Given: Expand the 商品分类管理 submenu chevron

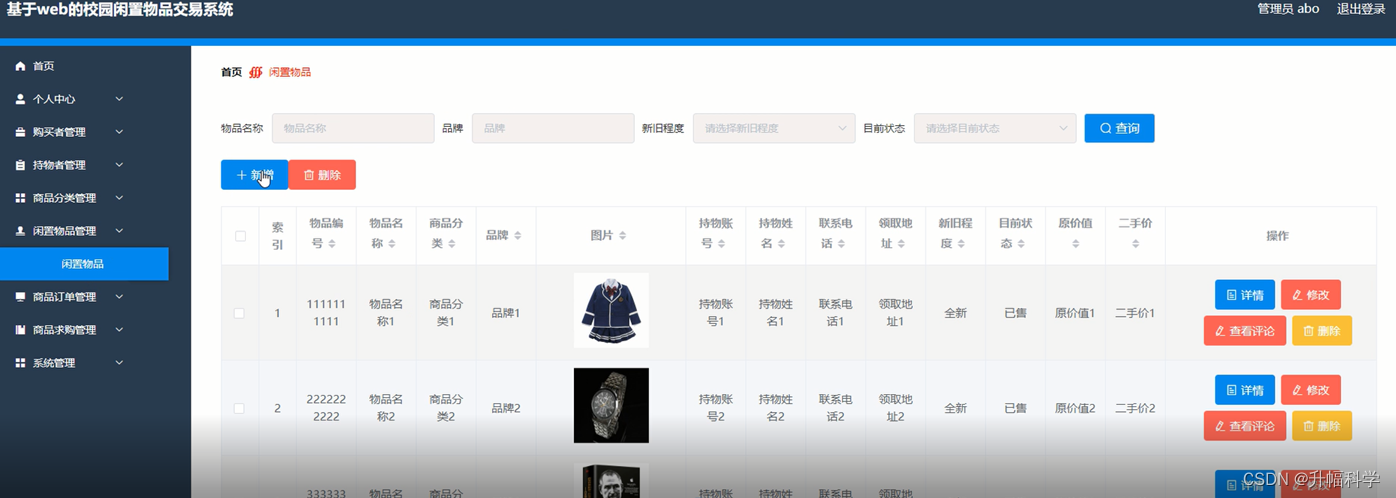Looking at the screenshot, I should [119, 198].
